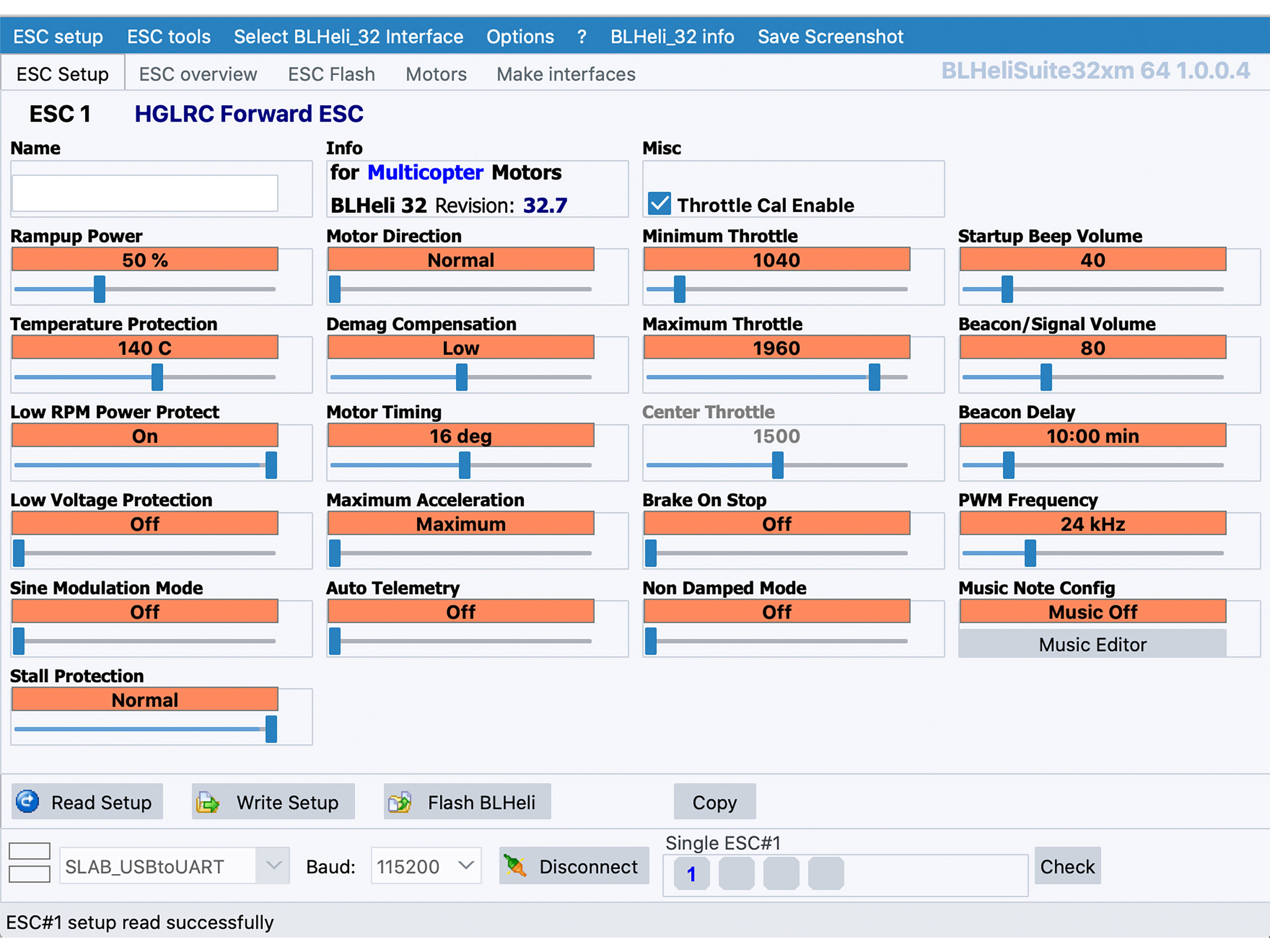Click the Music Editor button

click(1092, 644)
